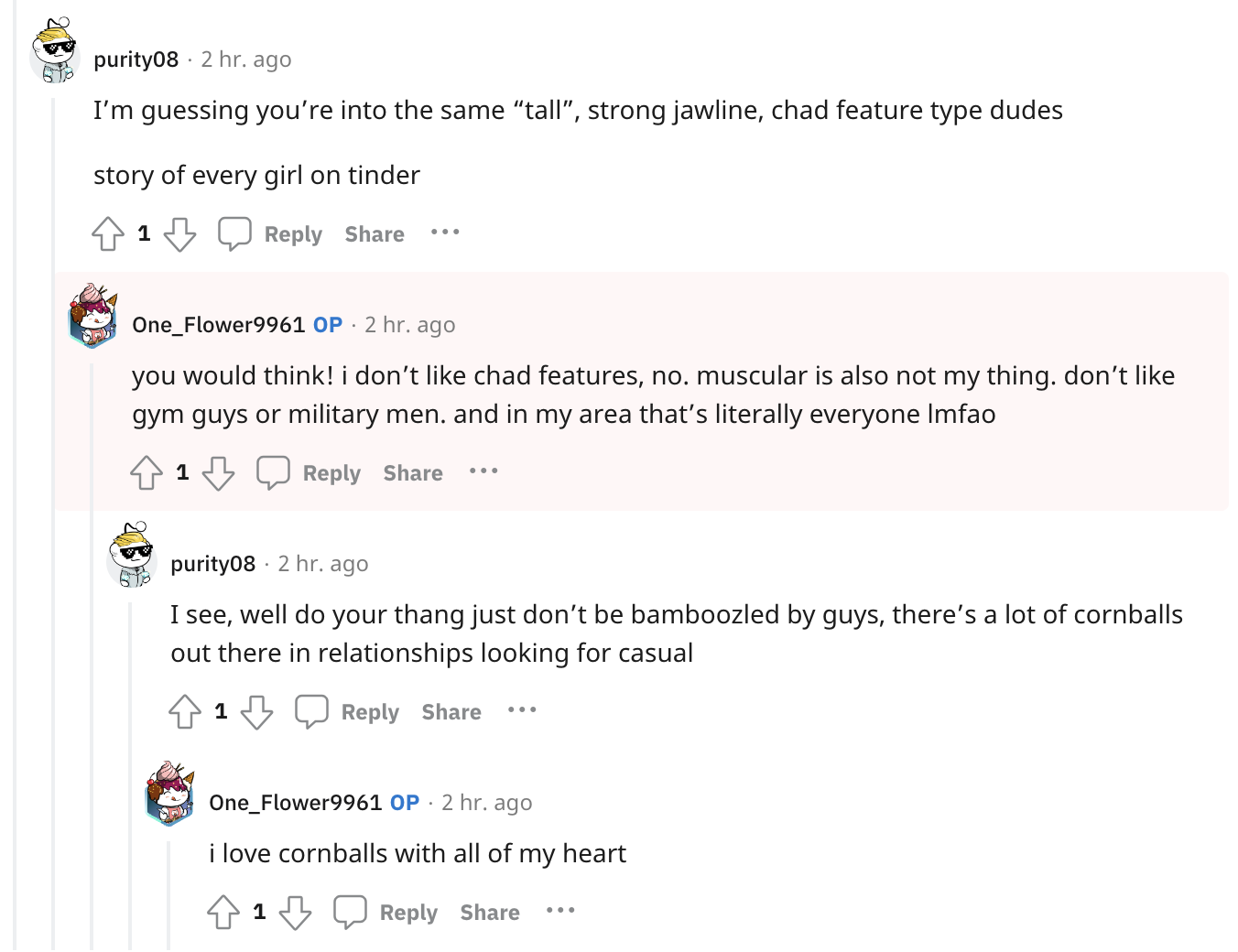Downvote the cornballs warning comment
This screenshot has height=952, width=1238.
coord(256,712)
